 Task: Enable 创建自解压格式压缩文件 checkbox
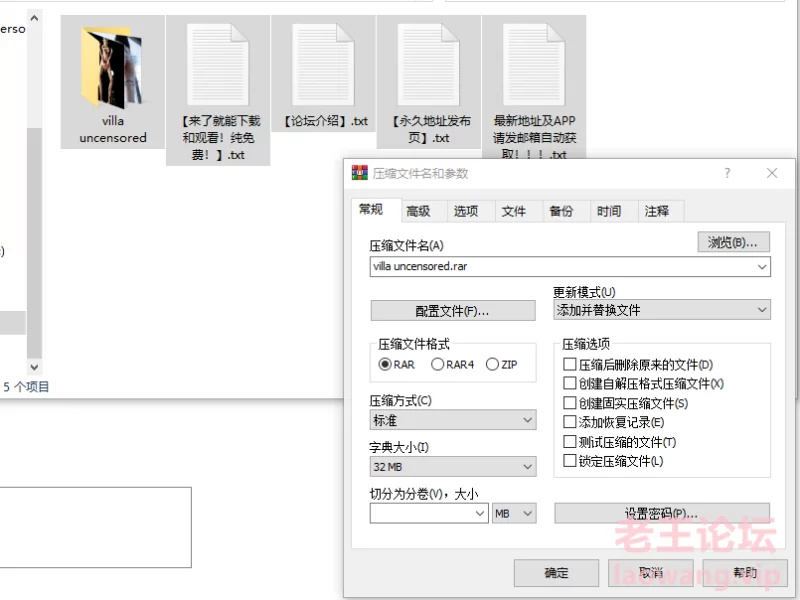(x=569, y=383)
